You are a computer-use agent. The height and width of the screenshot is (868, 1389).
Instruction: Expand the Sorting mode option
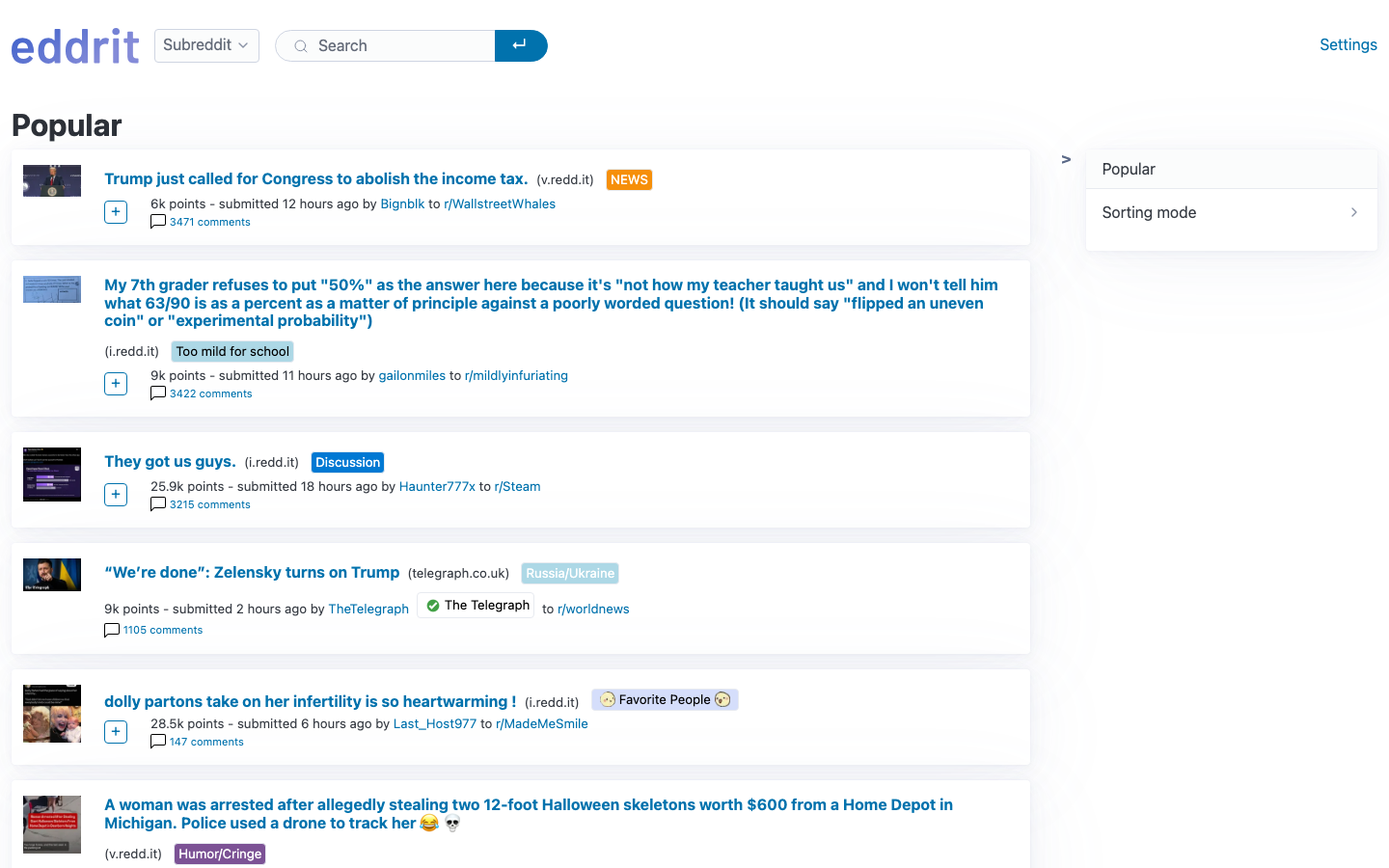coord(1231,212)
